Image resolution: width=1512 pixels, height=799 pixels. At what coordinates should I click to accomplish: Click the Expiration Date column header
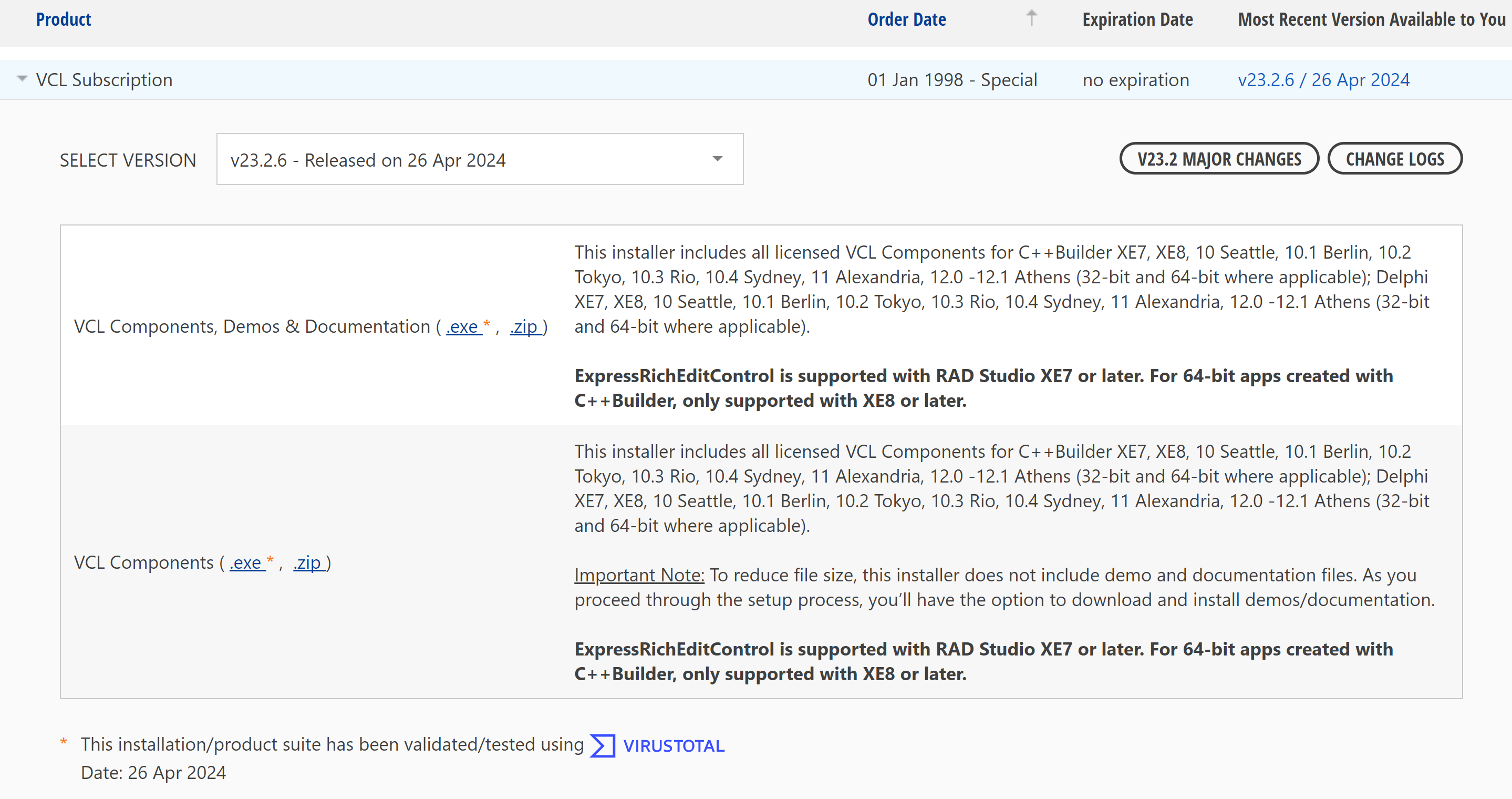1137,19
